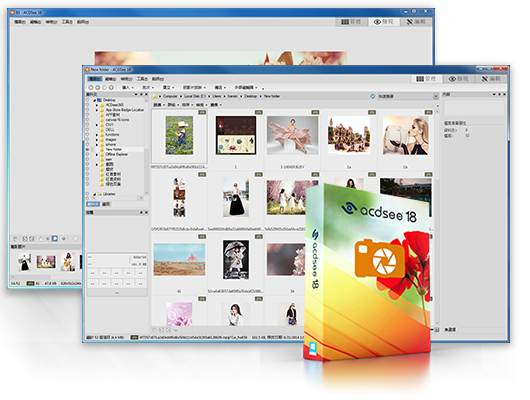The image size is (530, 400).
Task: Click Users in the breadcrumb path
Action: 217,96
